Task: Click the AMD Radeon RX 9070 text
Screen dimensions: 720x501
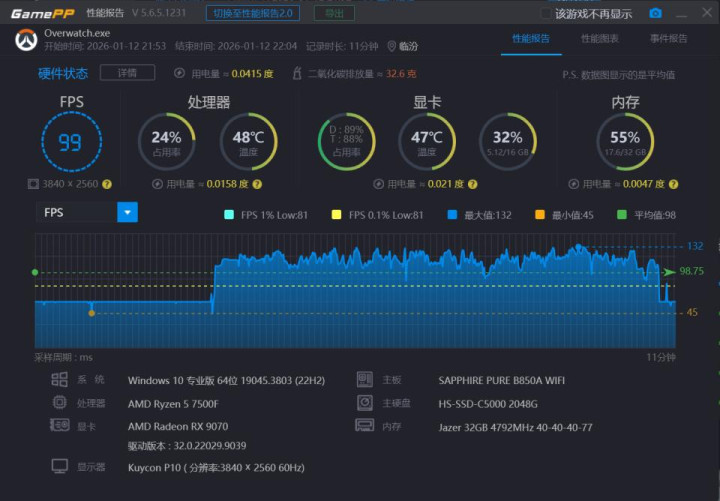Action: 178,427
